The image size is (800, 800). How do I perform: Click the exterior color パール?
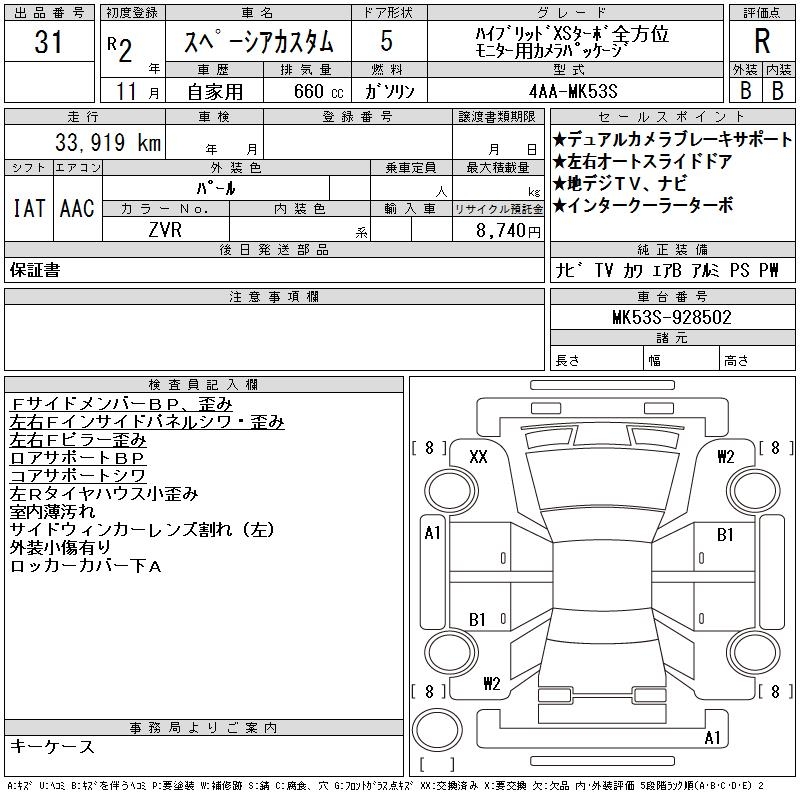click(216, 188)
